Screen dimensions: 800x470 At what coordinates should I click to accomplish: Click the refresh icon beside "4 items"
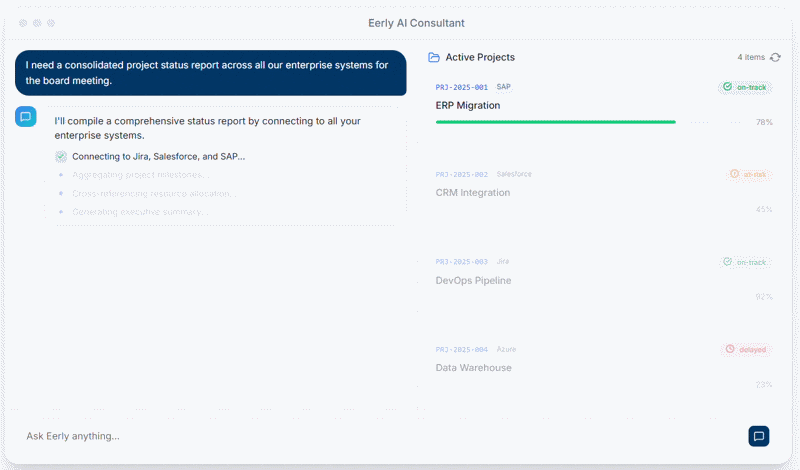(x=775, y=58)
